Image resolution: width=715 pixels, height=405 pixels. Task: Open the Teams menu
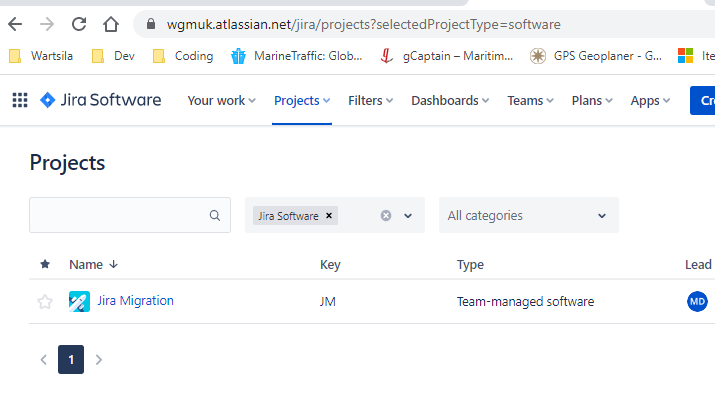pos(530,100)
